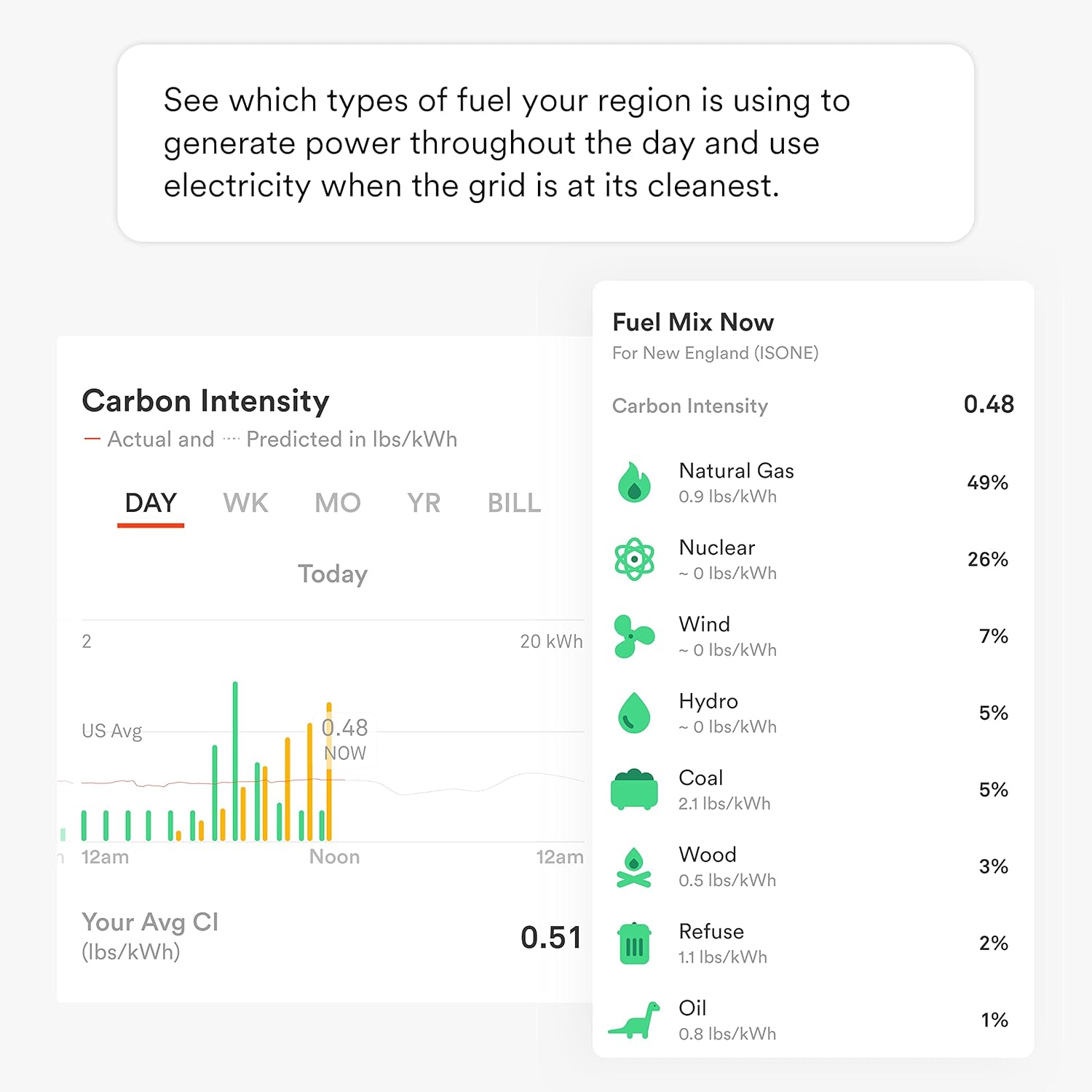Click the Your Avg CI value 0.51
The image size is (1092, 1092).
click(x=551, y=937)
